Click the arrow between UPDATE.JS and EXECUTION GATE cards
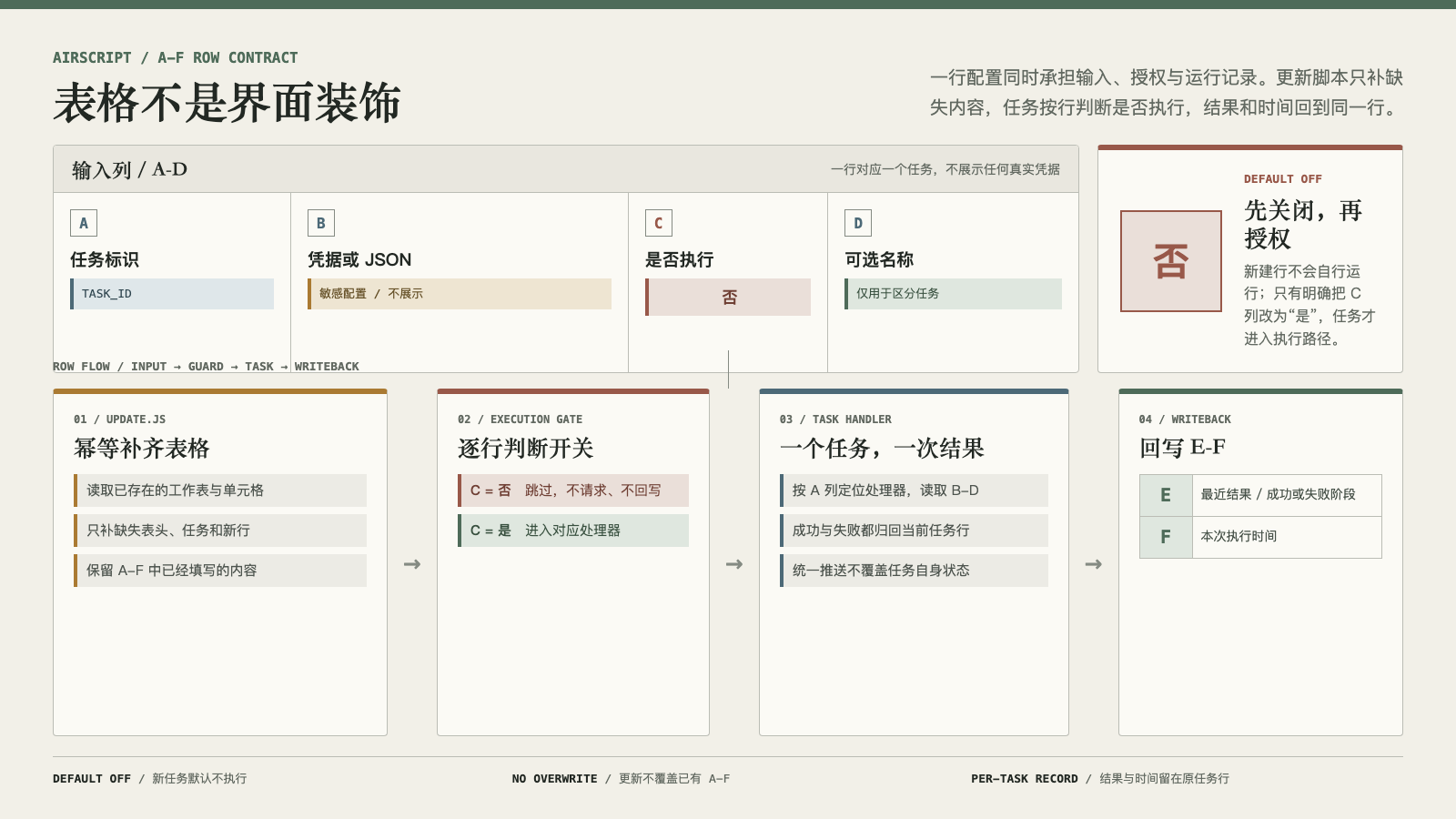This screenshot has height=819, width=1456. (412, 564)
